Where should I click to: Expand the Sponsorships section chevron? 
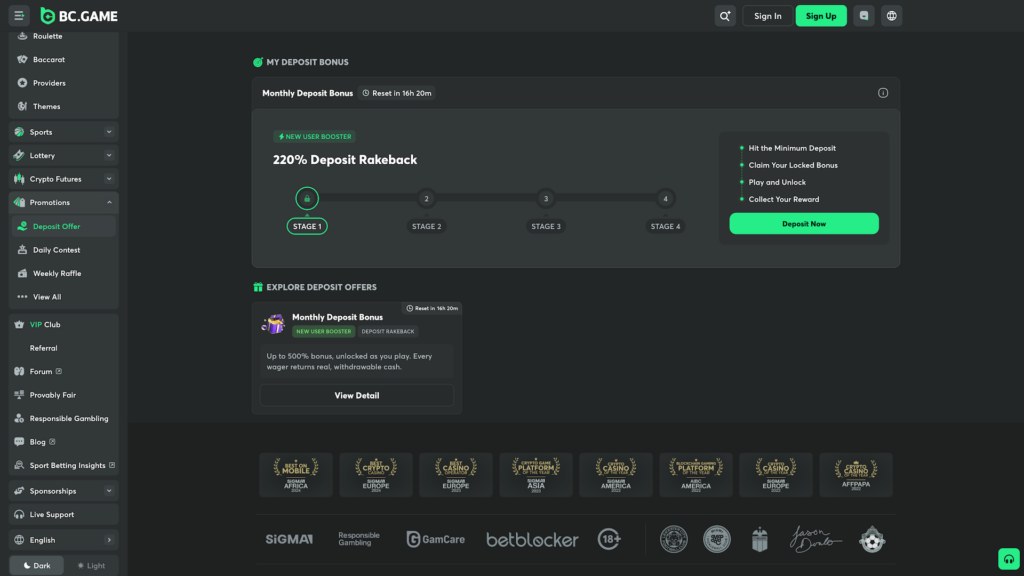coord(109,491)
